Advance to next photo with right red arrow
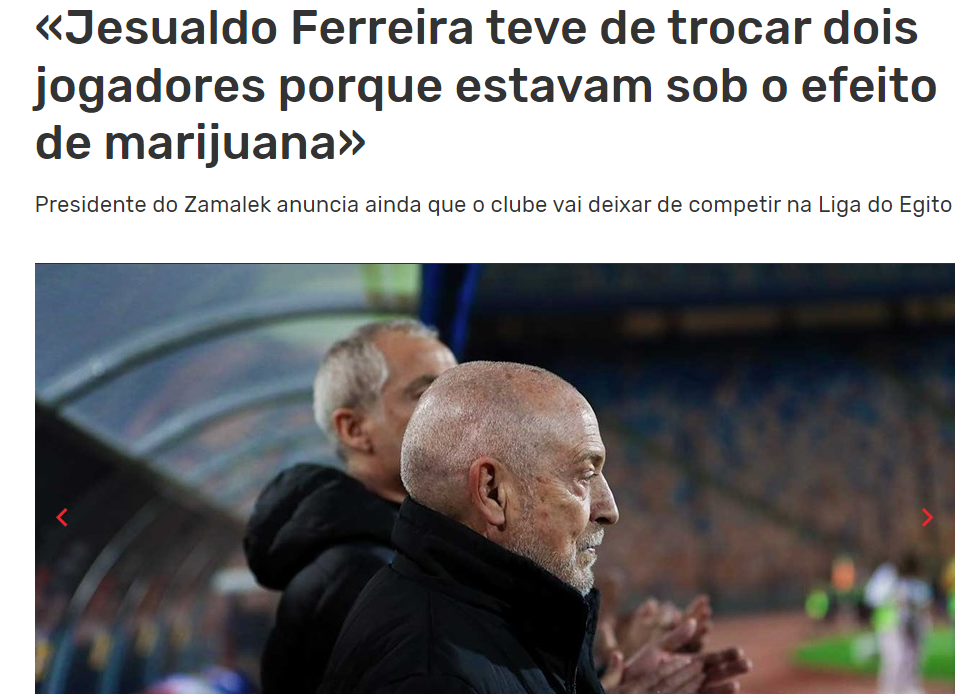Image resolution: width=955 pixels, height=694 pixels. tap(927, 517)
